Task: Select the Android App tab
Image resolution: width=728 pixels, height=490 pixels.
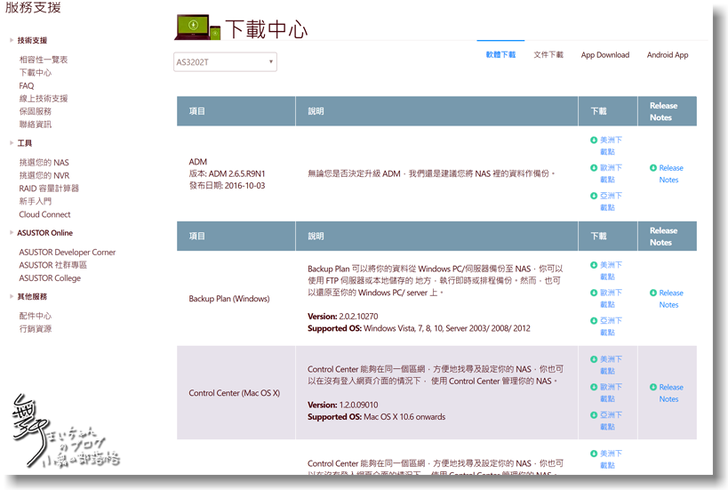Action: 667,55
